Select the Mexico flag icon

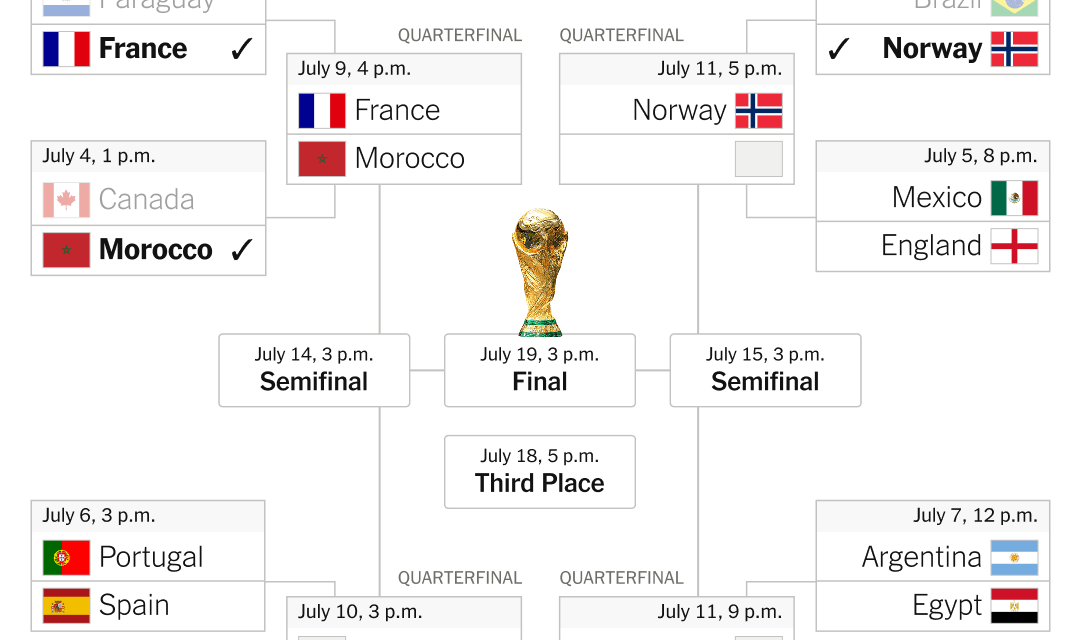[1015, 198]
